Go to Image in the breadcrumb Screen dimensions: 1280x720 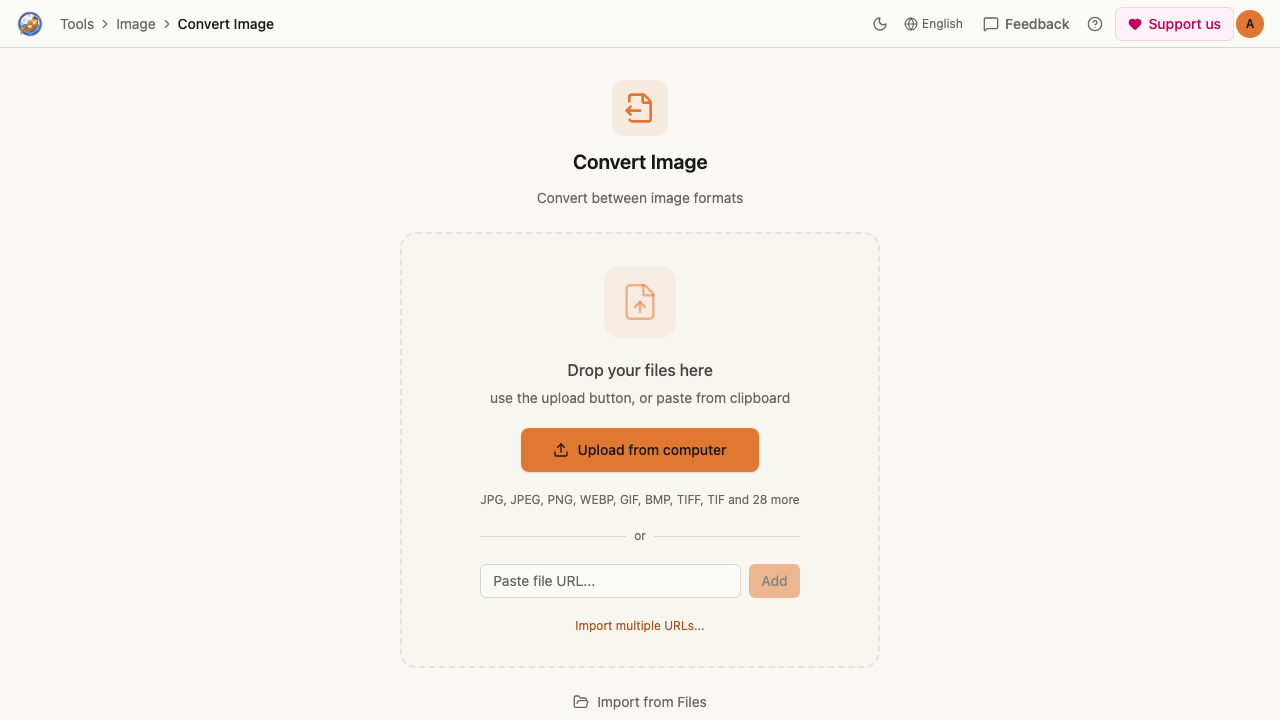(x=136, y=24)
